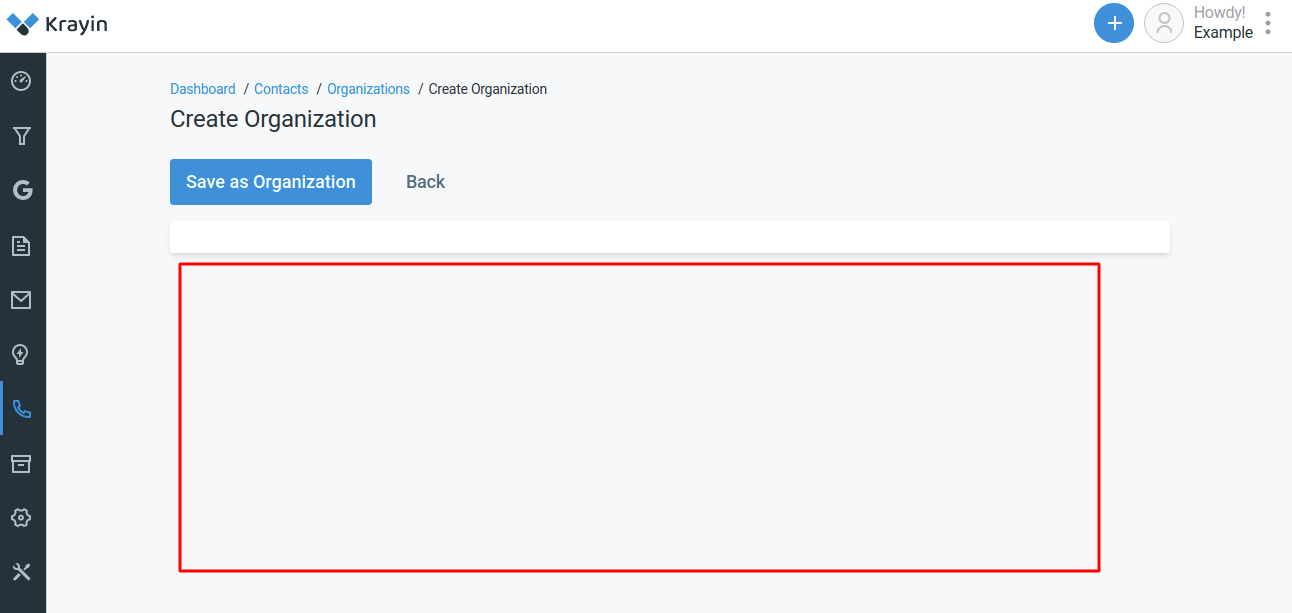Open the Quotes icon in sidebar
This screenshot has width=1292, height=613.
coord(22,190)
